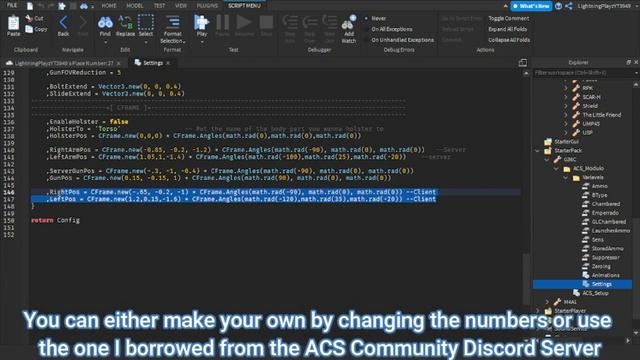The image size is (640, 360).
Task: Switch to the PLUGINS ribbon tab
Action: pos(207,6)
